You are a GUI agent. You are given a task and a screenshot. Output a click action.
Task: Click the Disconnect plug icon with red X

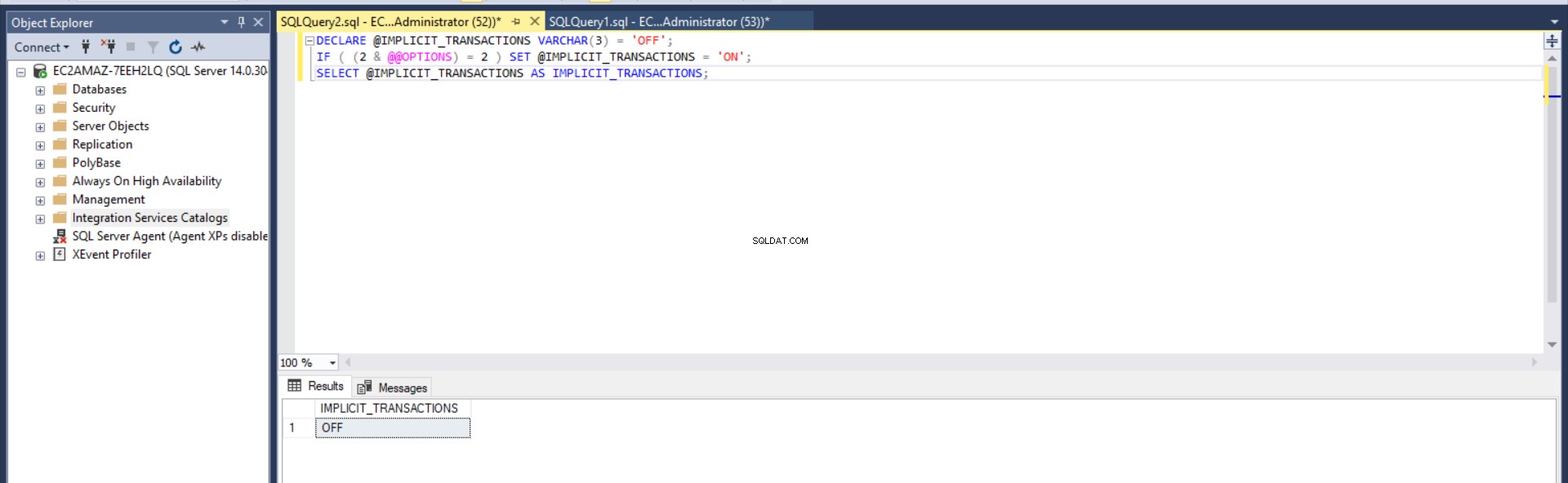coord(108,47)
